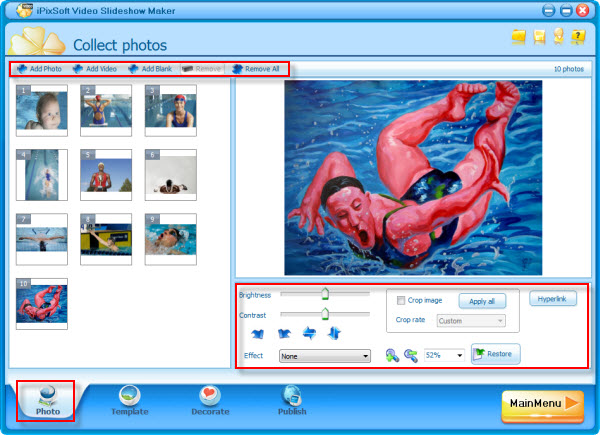The height and width of the screenshot is (435, 600).
Task: Click the zoom in magnifier icon
Action: point(391,355)
